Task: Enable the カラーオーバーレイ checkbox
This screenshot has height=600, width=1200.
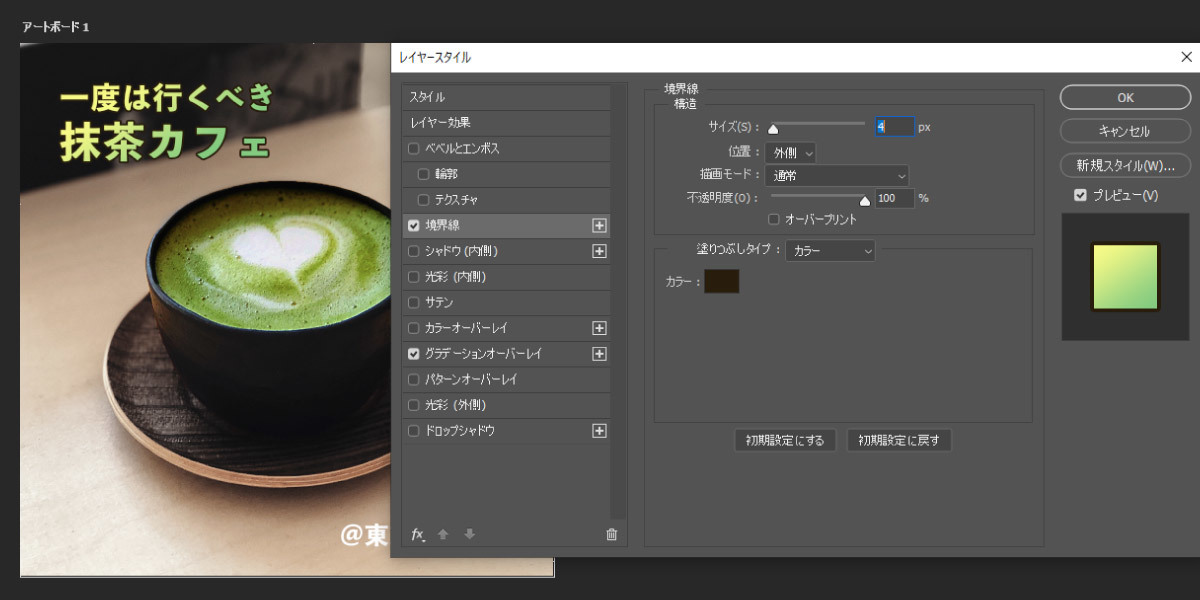Action: [x=414, y=328]
